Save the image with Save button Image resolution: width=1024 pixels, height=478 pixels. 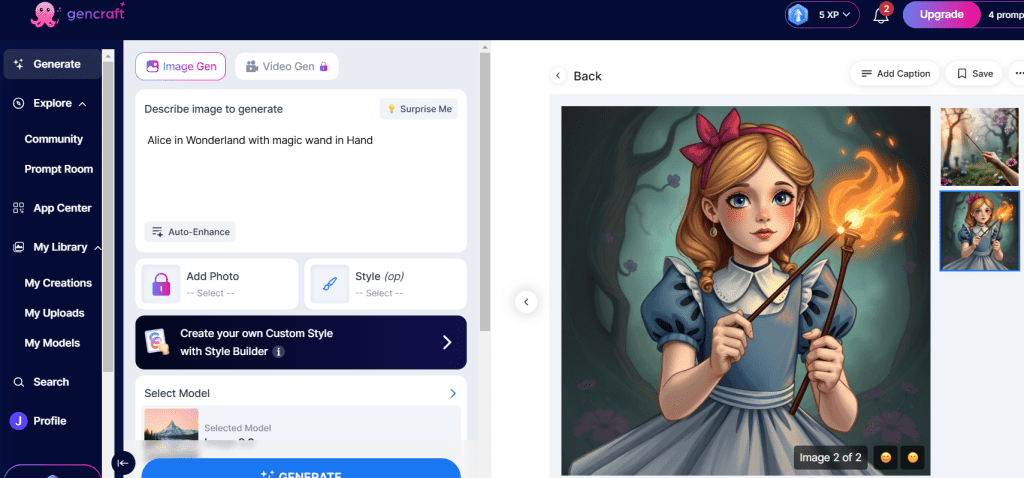coord(975,74)
